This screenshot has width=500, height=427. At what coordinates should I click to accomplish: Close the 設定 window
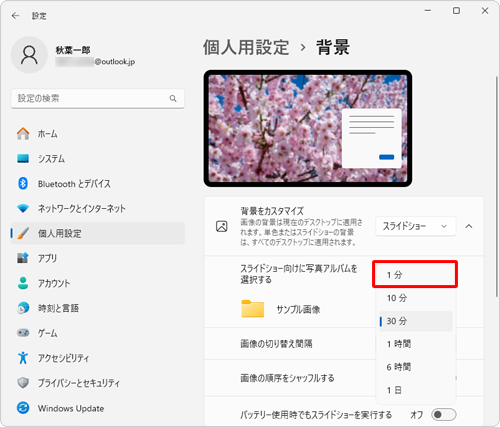[485, 11]
